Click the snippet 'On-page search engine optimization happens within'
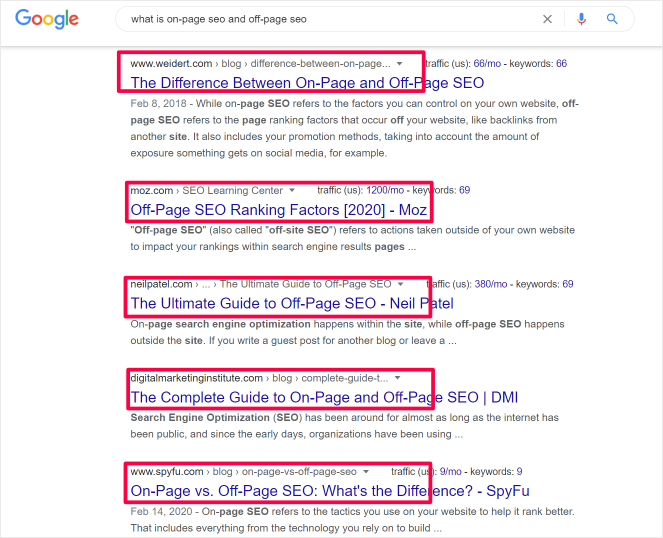Viewport: 663px width, 538px height. click(x=347, y=332)
